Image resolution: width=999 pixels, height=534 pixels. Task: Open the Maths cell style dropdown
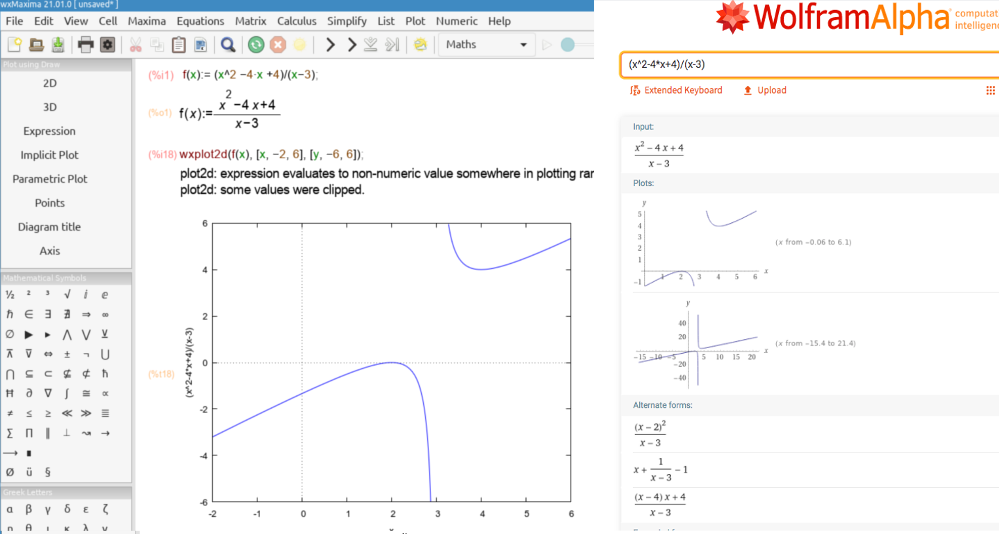pyautogui.click(x=485, y=45)
